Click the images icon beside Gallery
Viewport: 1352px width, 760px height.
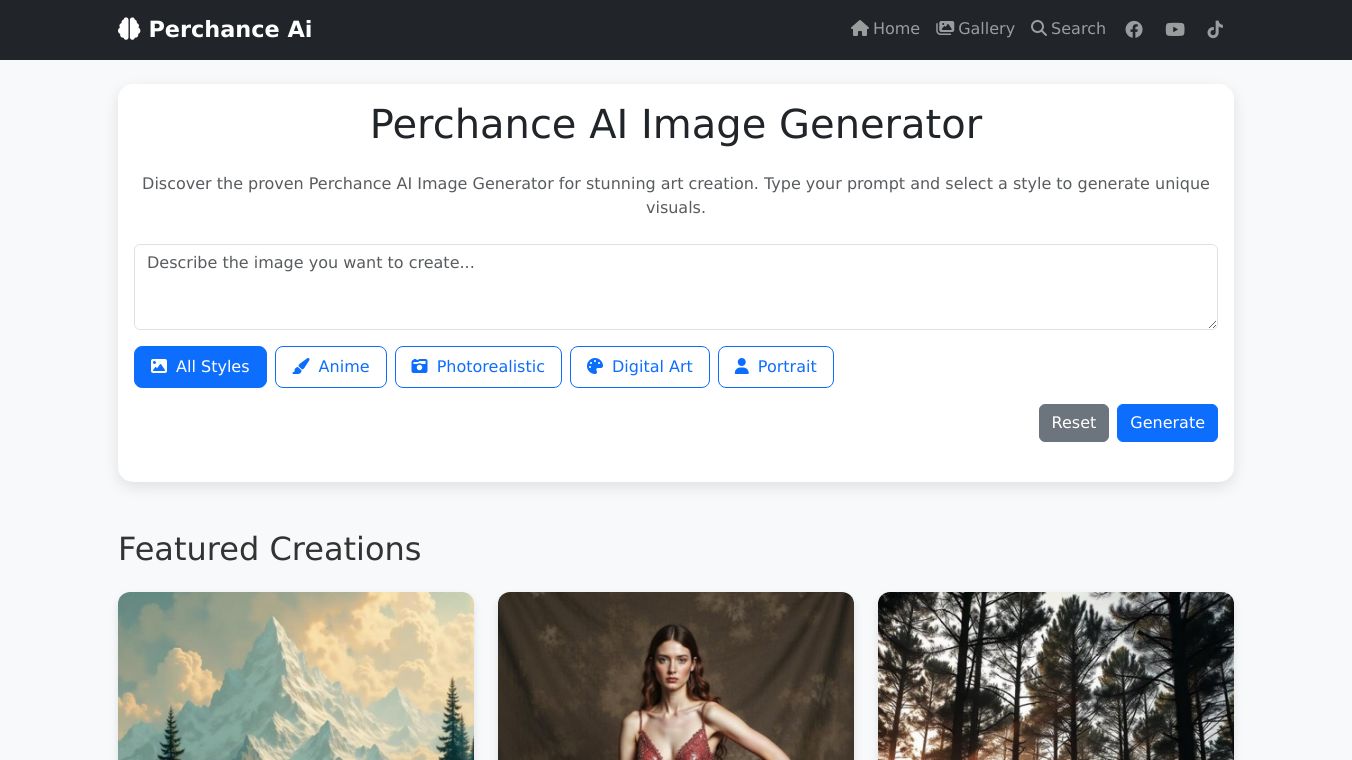point(945,29)
